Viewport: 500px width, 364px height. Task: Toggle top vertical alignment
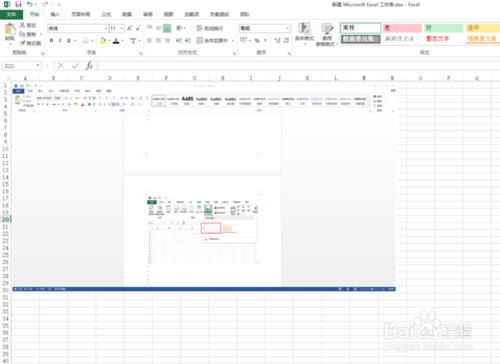pyautogui.click(x=150, y=28)
